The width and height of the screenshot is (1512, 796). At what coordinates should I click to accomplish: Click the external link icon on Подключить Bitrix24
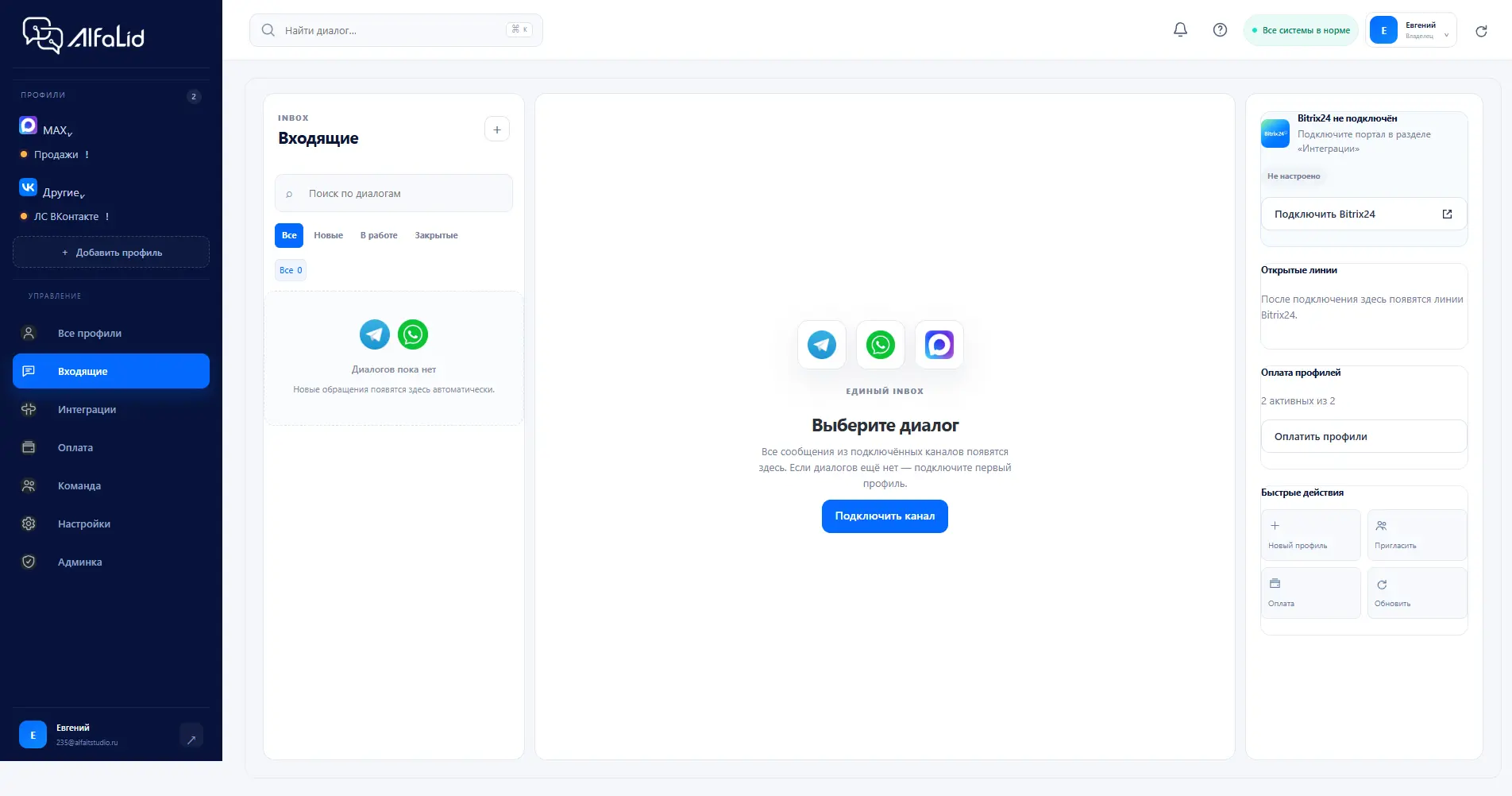pos(1447,214)
